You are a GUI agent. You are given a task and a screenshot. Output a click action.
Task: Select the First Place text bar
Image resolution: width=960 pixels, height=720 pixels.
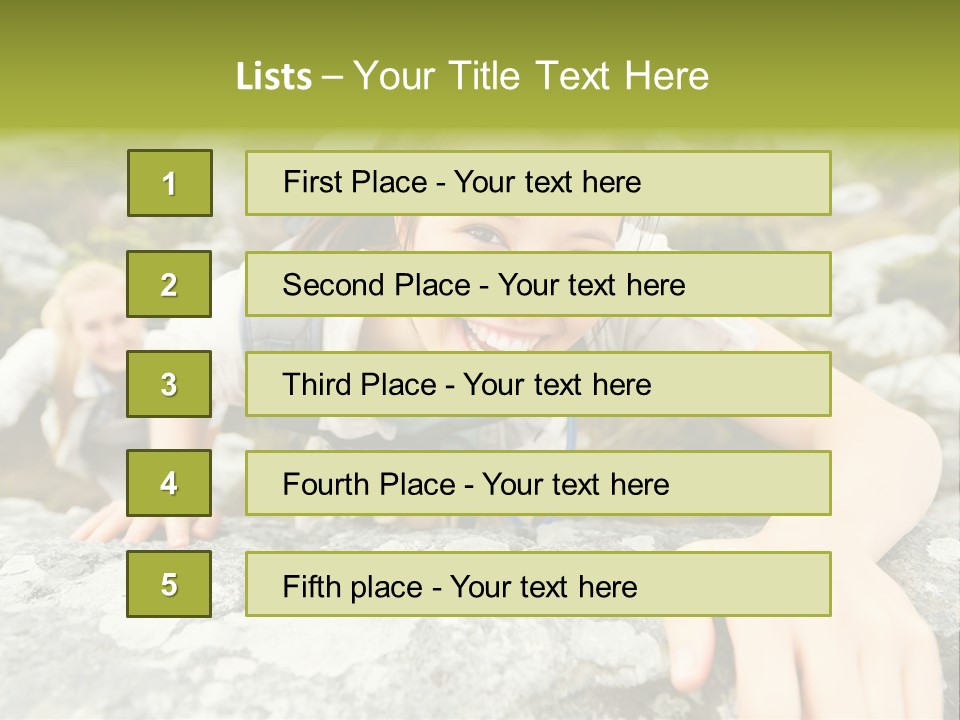tap(538, 183)
